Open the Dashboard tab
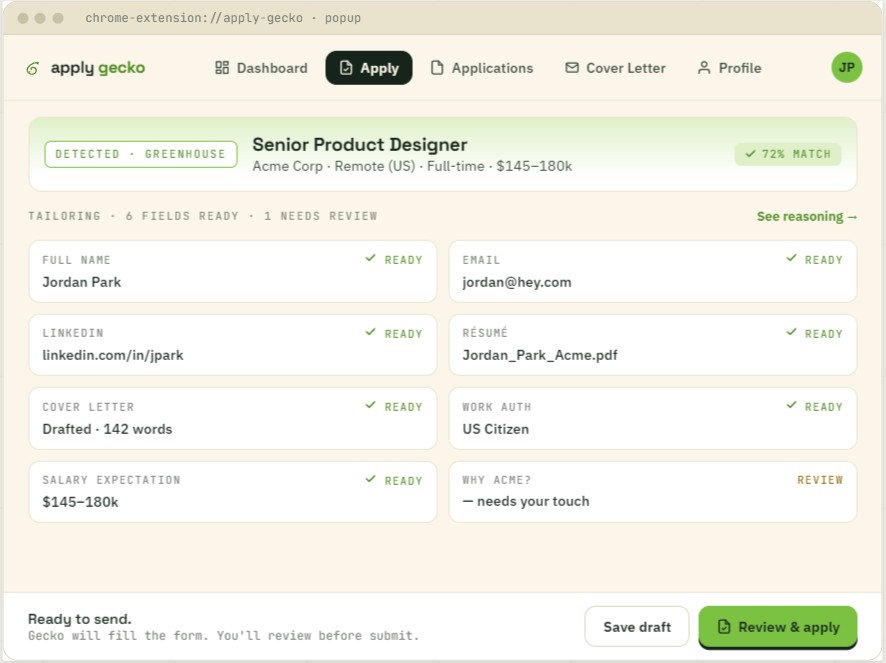The height and width of the screenshot is (663, 886). coord(261,68)
